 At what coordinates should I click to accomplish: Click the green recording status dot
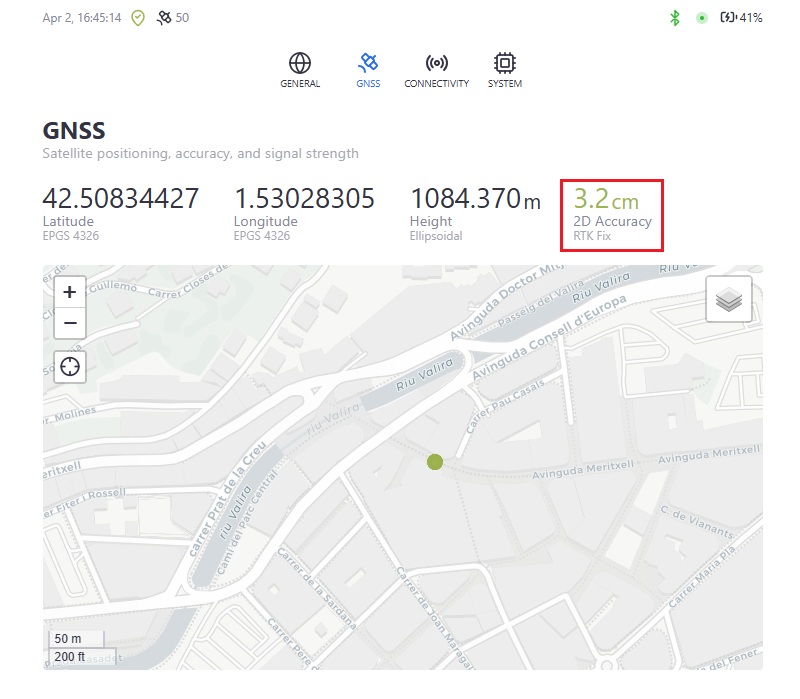coord(702,18)
